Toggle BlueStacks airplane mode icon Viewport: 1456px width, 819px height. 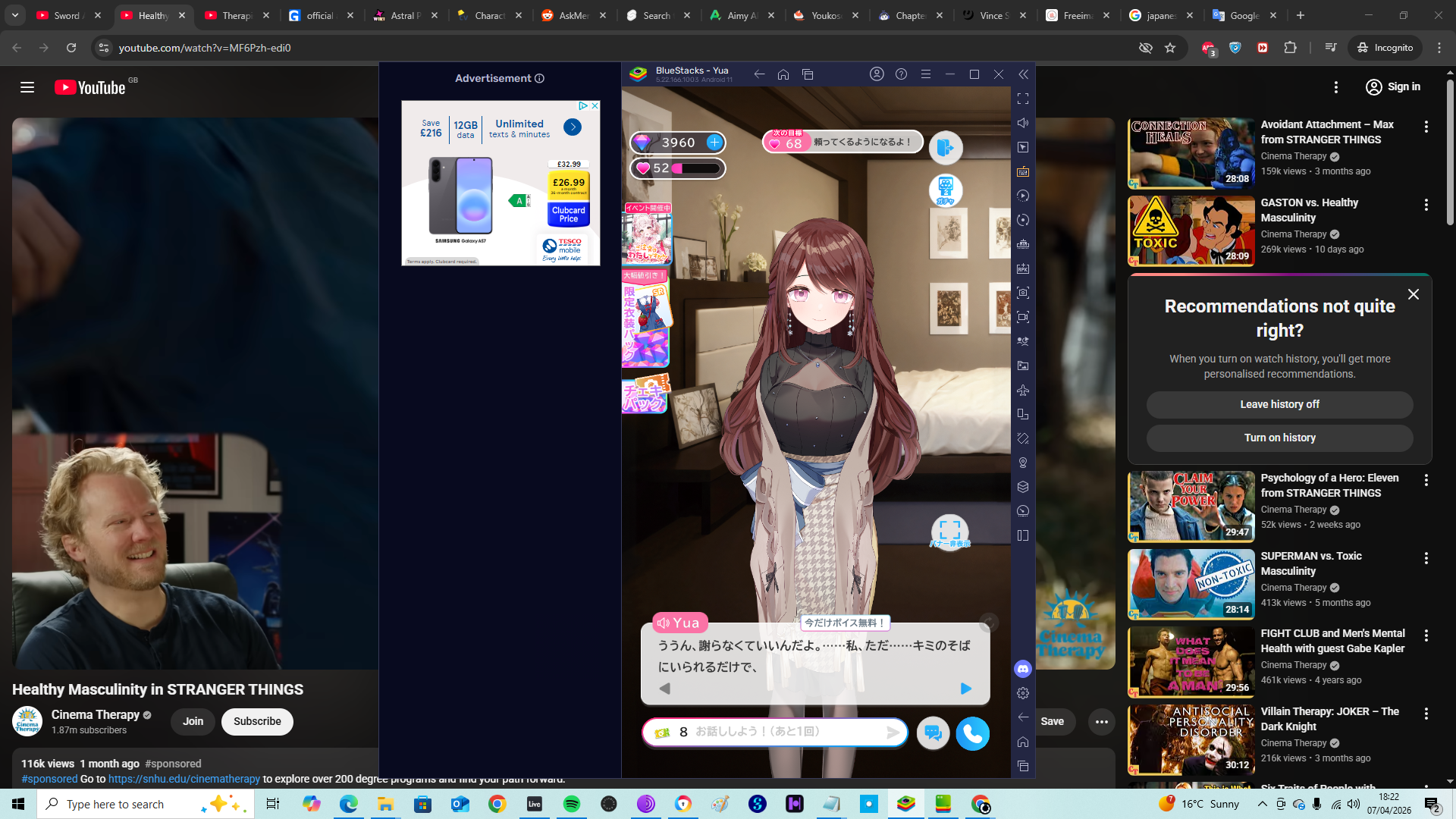coord(1023,390)
